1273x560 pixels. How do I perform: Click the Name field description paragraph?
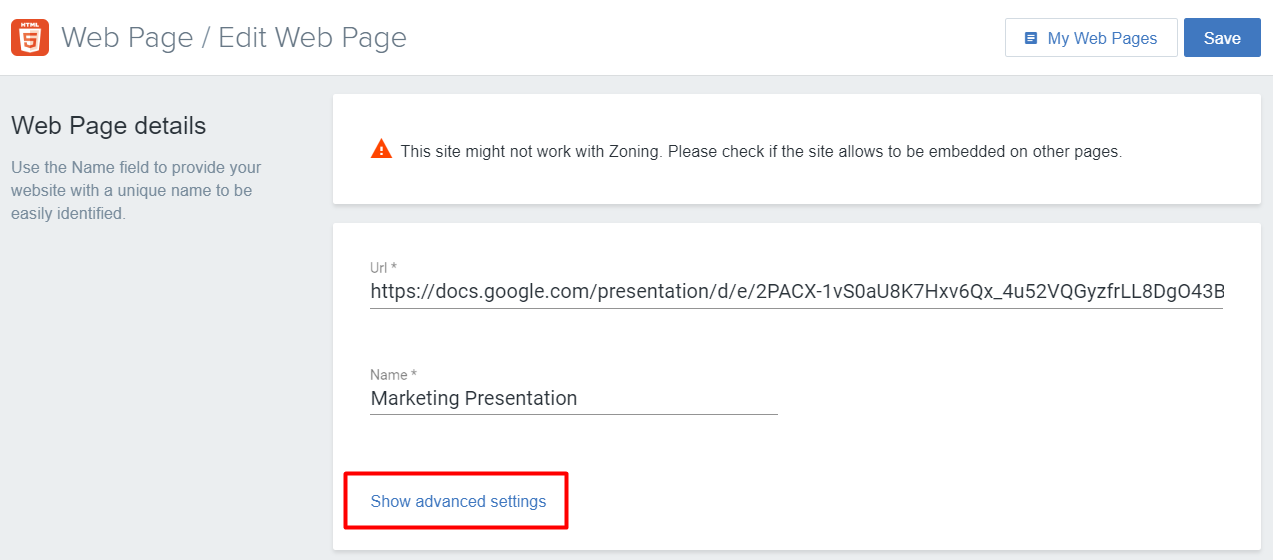pyautogui.click(x=136, y=190)
